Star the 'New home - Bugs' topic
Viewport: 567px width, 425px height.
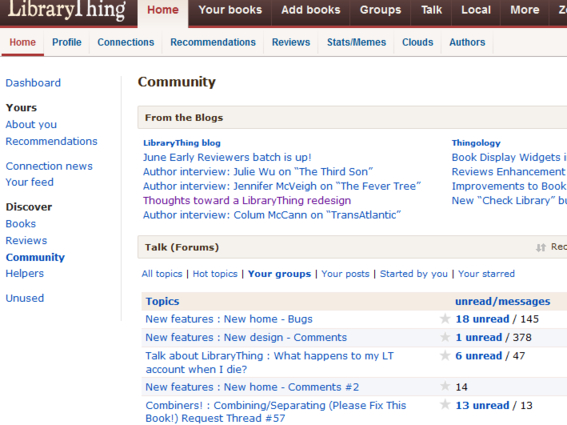(445, 319)
